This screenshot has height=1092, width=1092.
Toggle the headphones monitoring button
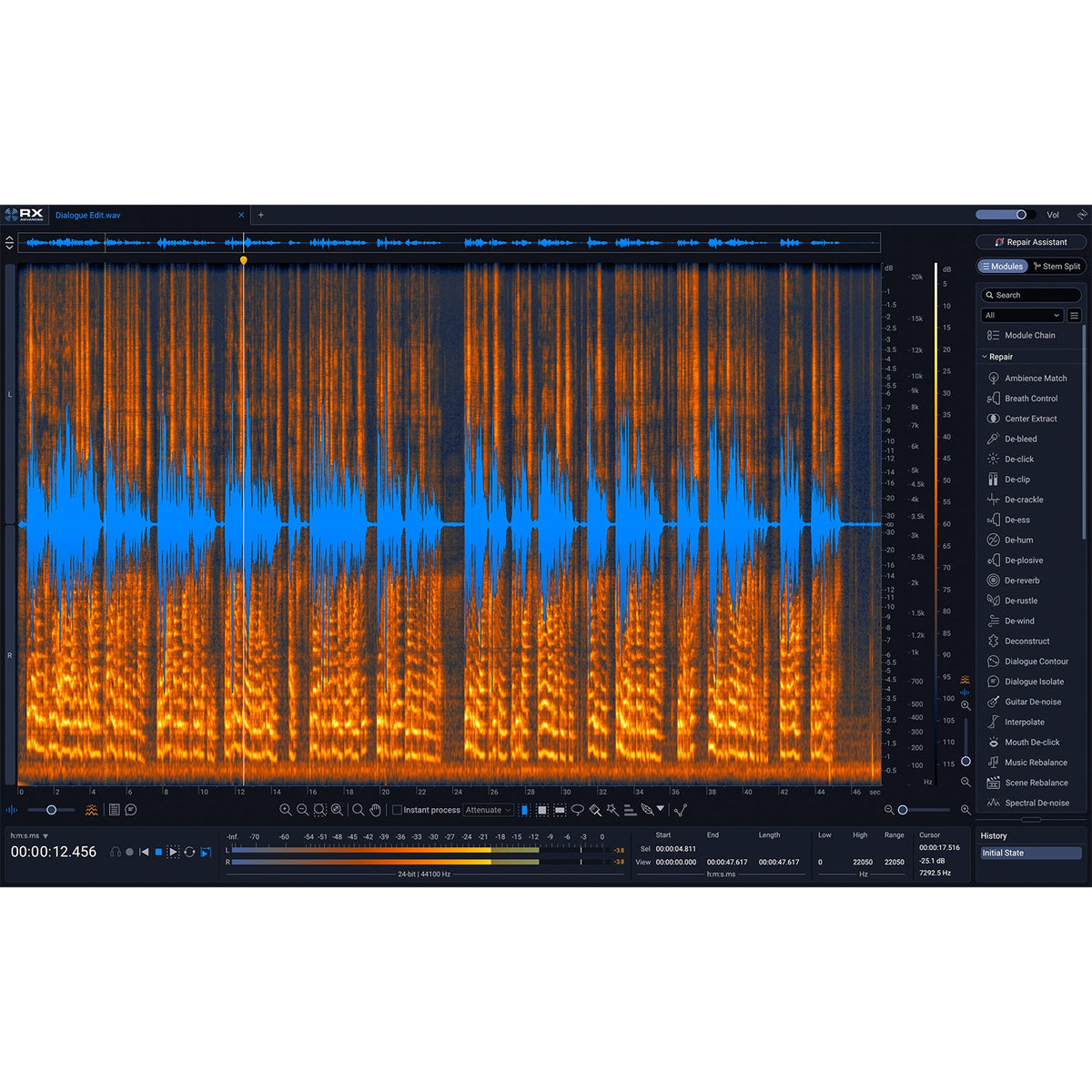pos(116,852)
